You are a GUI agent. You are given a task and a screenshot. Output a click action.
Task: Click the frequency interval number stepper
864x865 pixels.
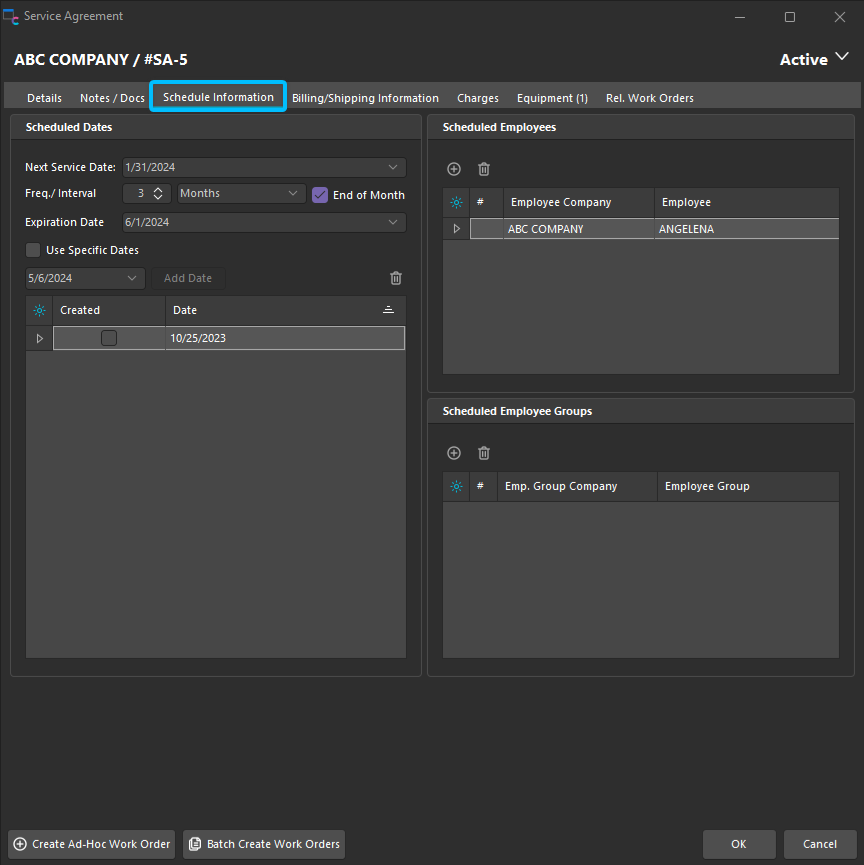[158, 193]
